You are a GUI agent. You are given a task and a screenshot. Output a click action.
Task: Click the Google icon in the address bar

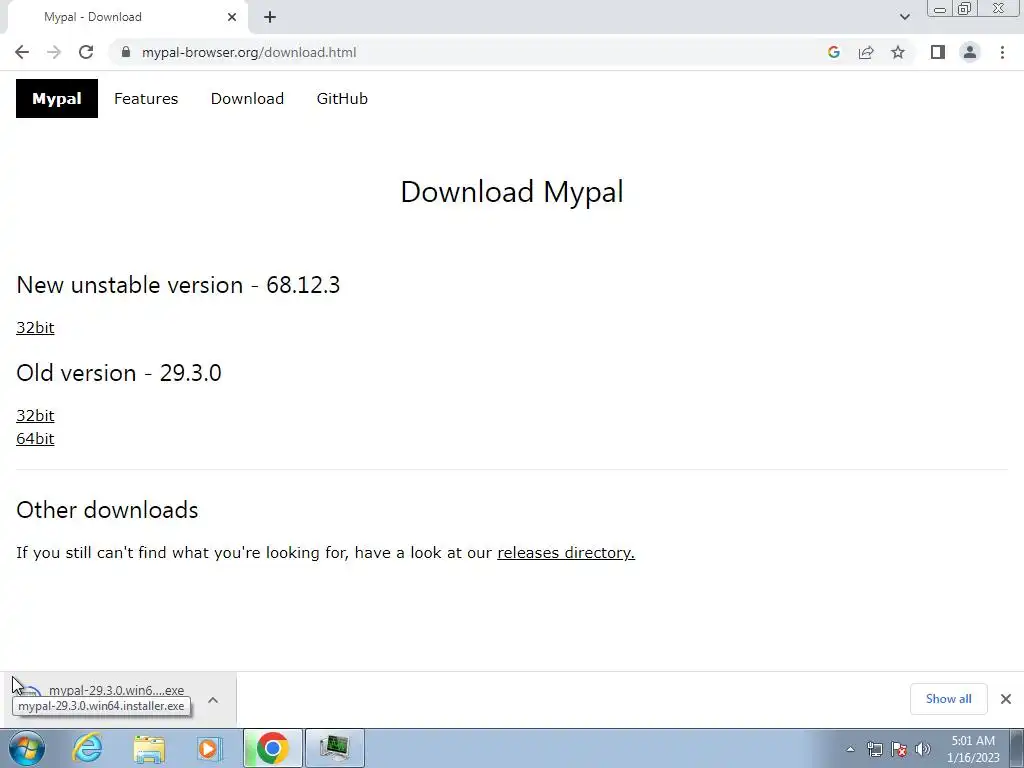point(833,52)
